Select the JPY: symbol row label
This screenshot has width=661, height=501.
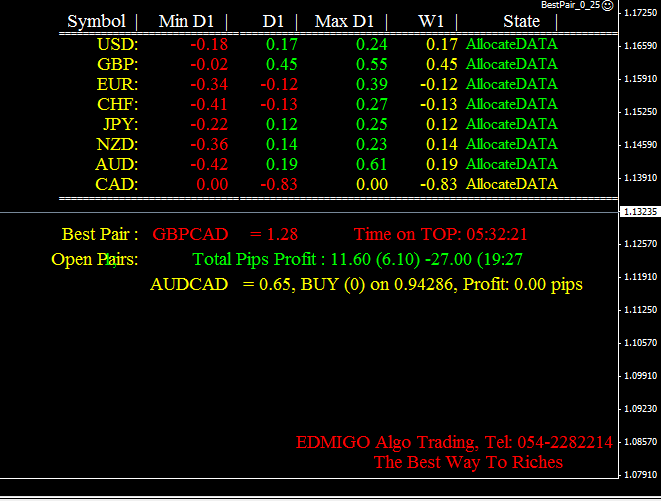click(121, 124)
